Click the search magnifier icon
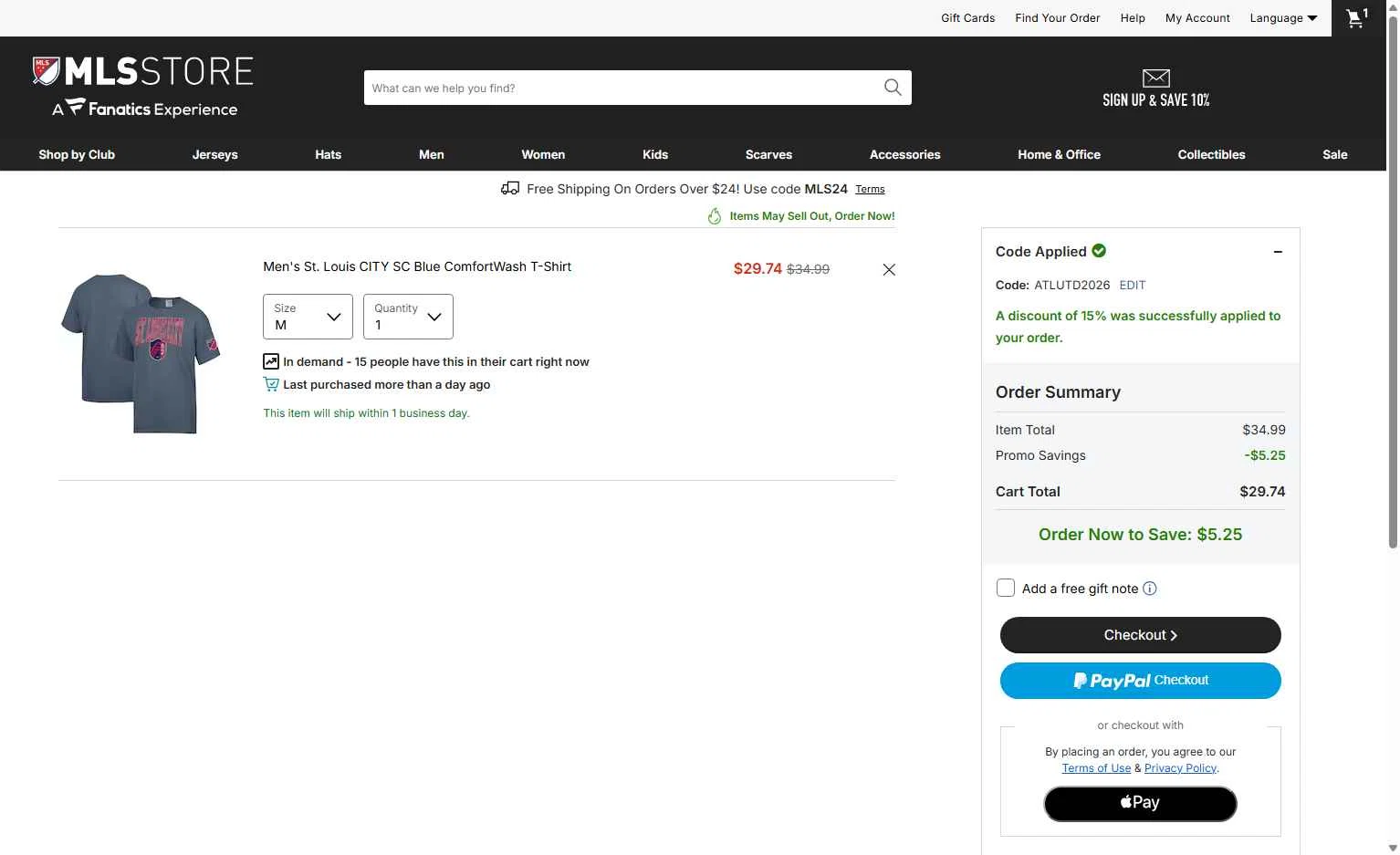 (893, 88)
